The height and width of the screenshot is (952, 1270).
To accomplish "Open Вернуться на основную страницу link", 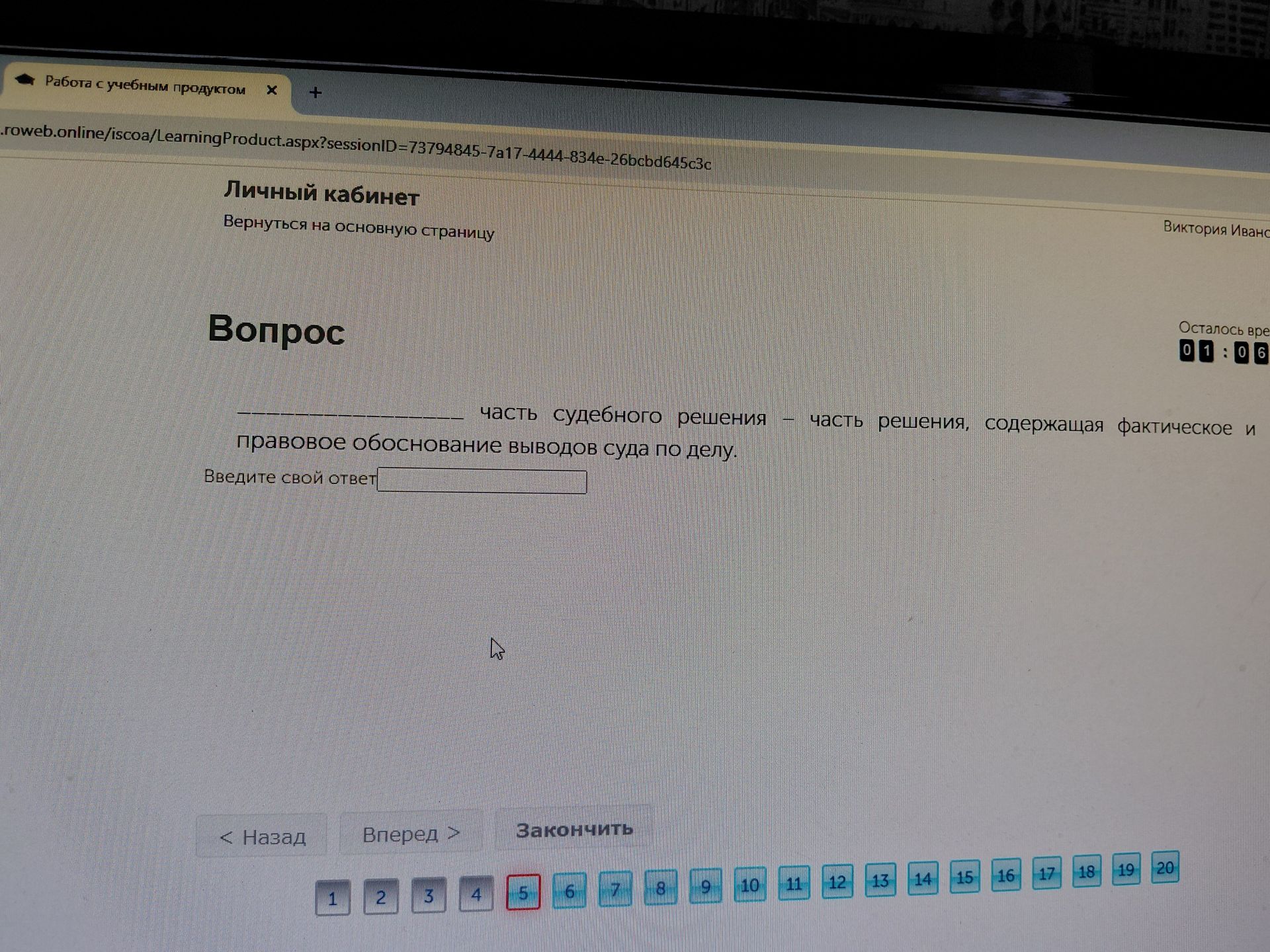I will (x=359, y=227).
